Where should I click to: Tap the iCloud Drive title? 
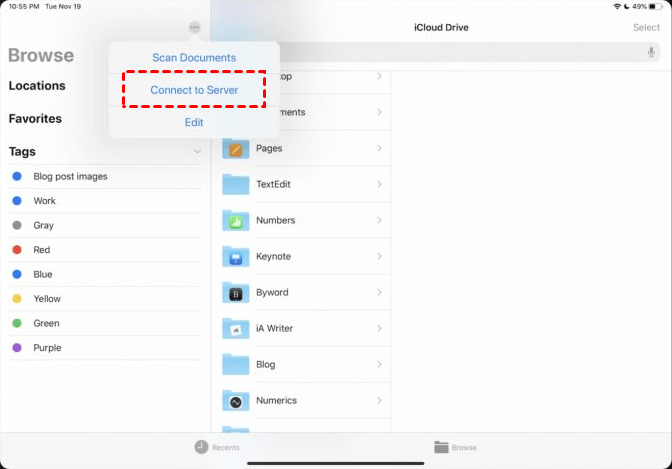(x=441, y=27)
